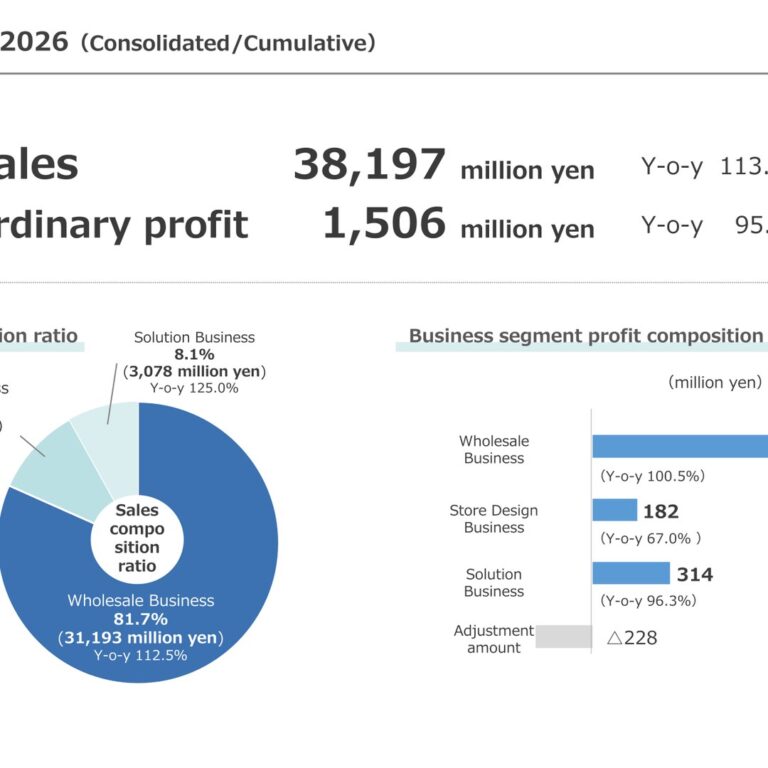This screenshot has width=768, height=768.
Task: Click the 'Adjustment amount' label
Action: (494, 639)
